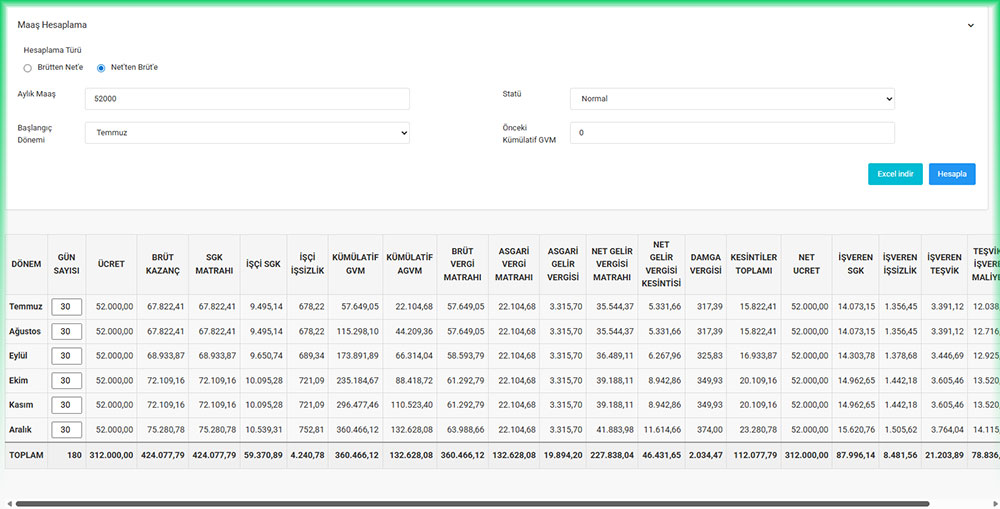1000x509 pixels.
Task: Select the Net'ten Brüt'e radio option
Action: [x=101, y=68]
